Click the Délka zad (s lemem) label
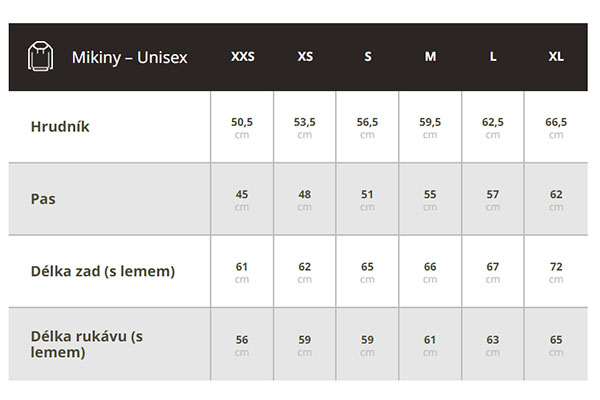This screenshot has height=400, width=600. tap(103, 271)
